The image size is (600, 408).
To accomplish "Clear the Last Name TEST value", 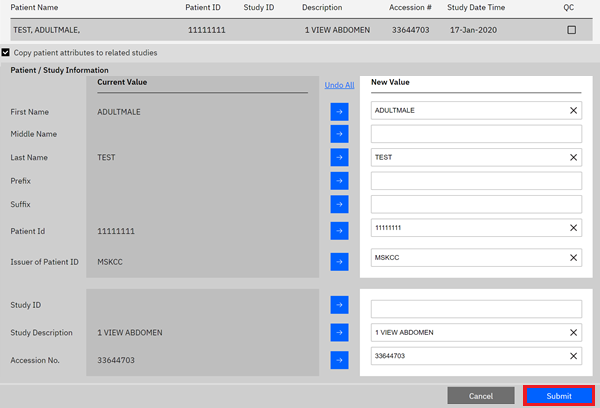I will [573, 157].
